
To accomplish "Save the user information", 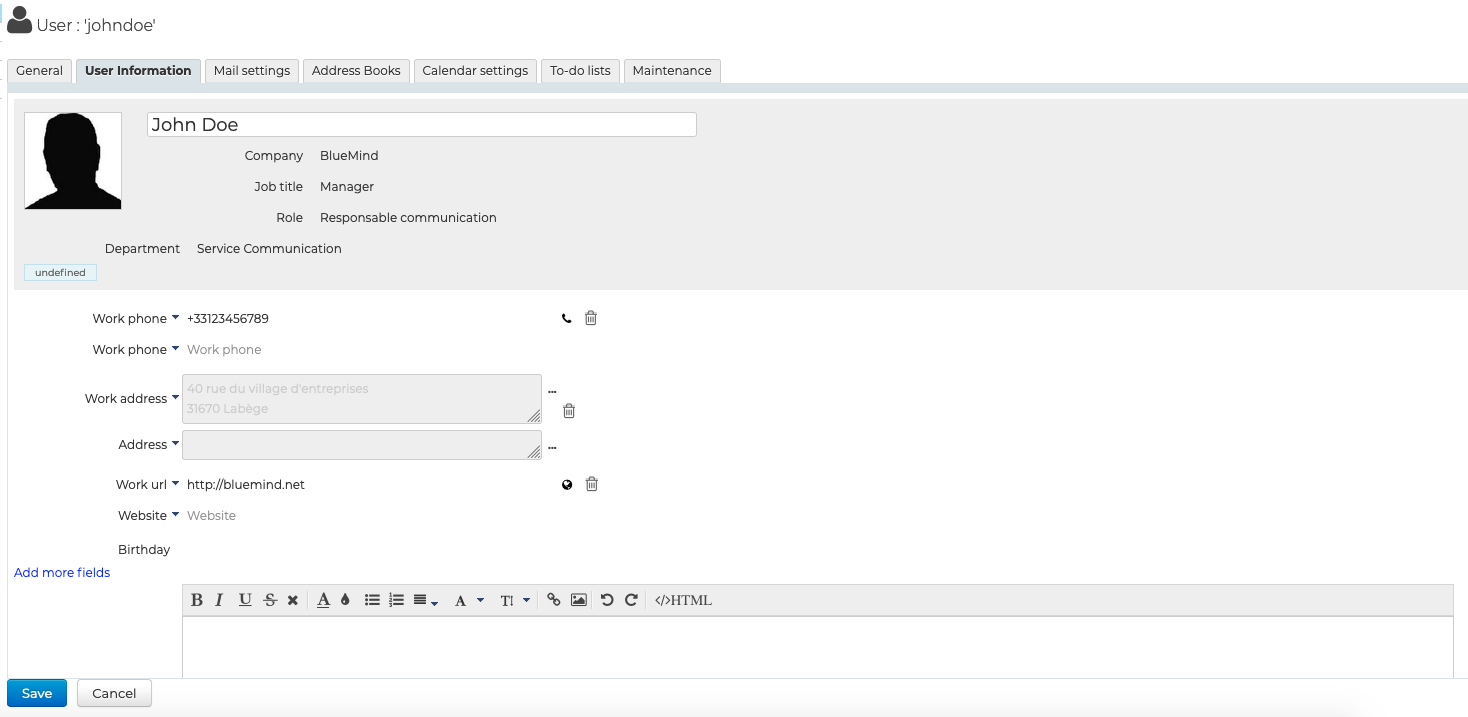I will coord(37,693).
